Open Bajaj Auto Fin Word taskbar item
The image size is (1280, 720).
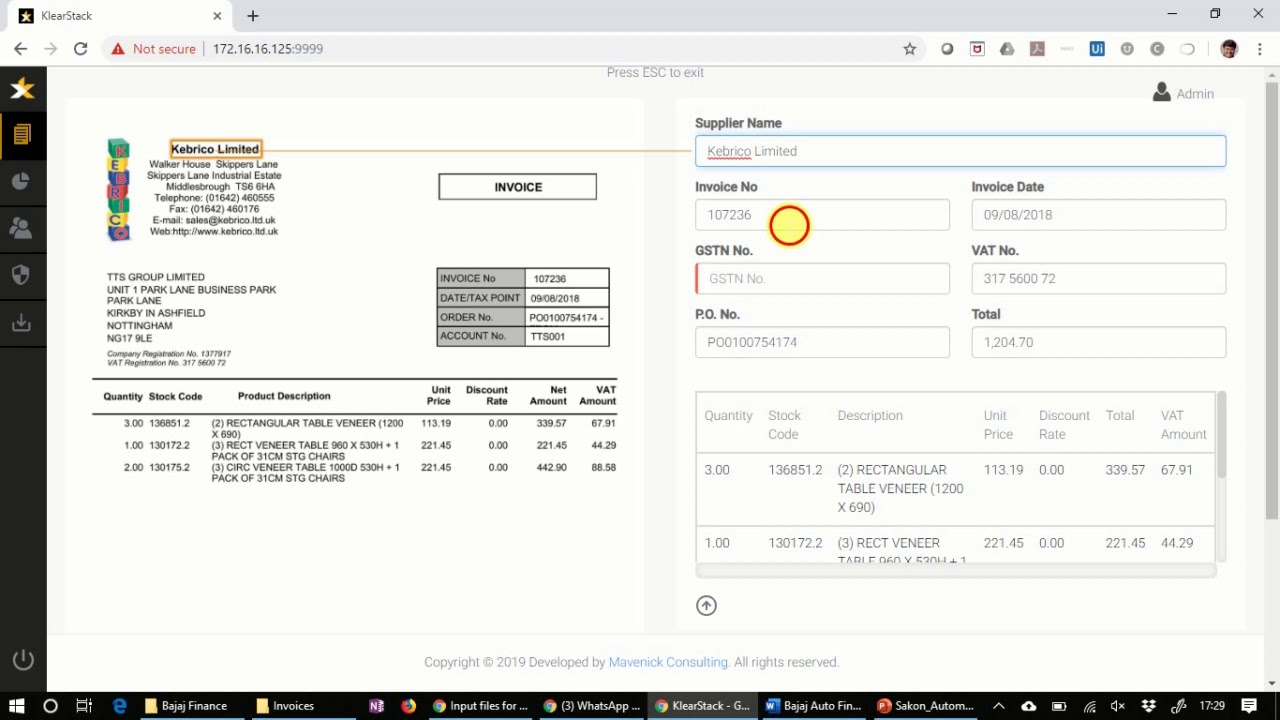tap(813, 706)
